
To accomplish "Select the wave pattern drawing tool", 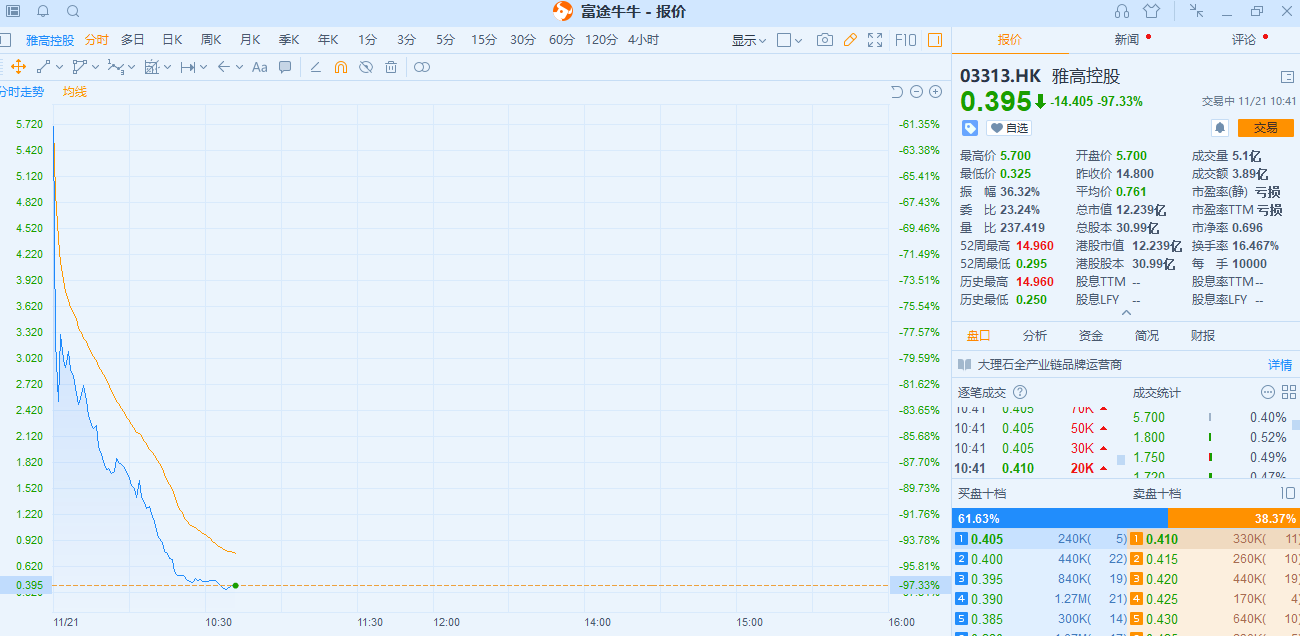I will coord(116,67).
